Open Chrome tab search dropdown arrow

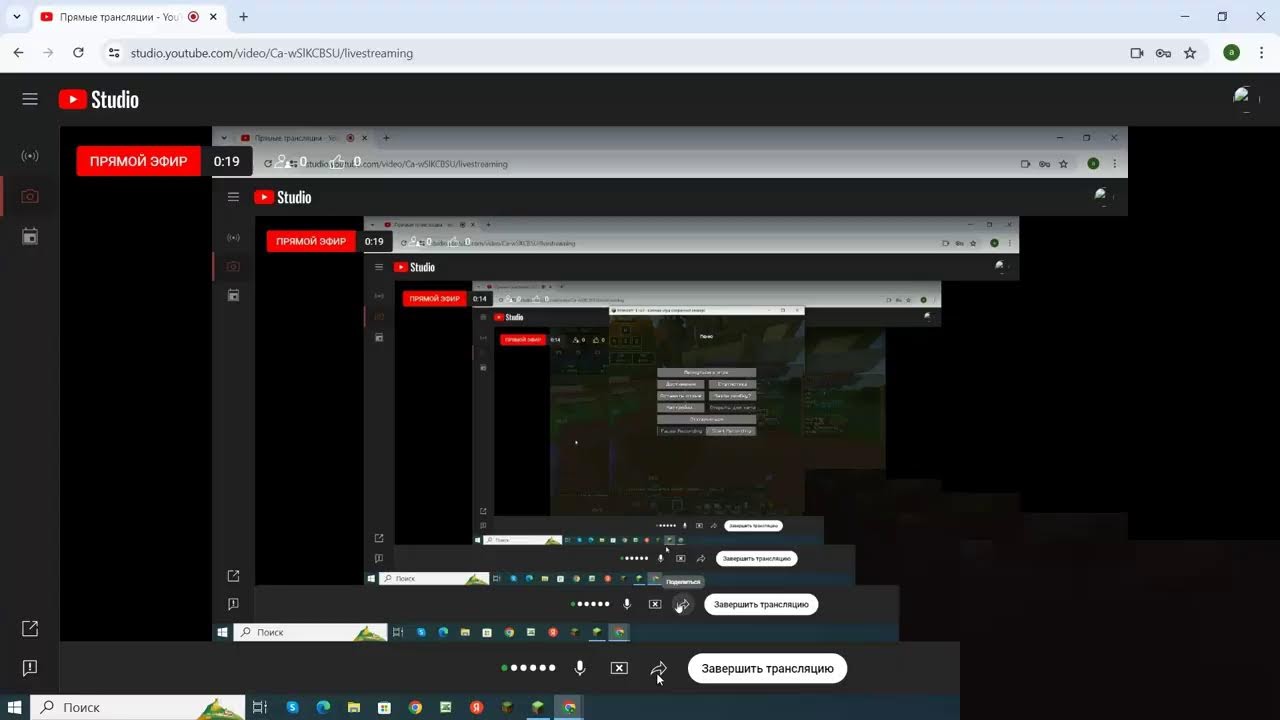coord(17,17)
